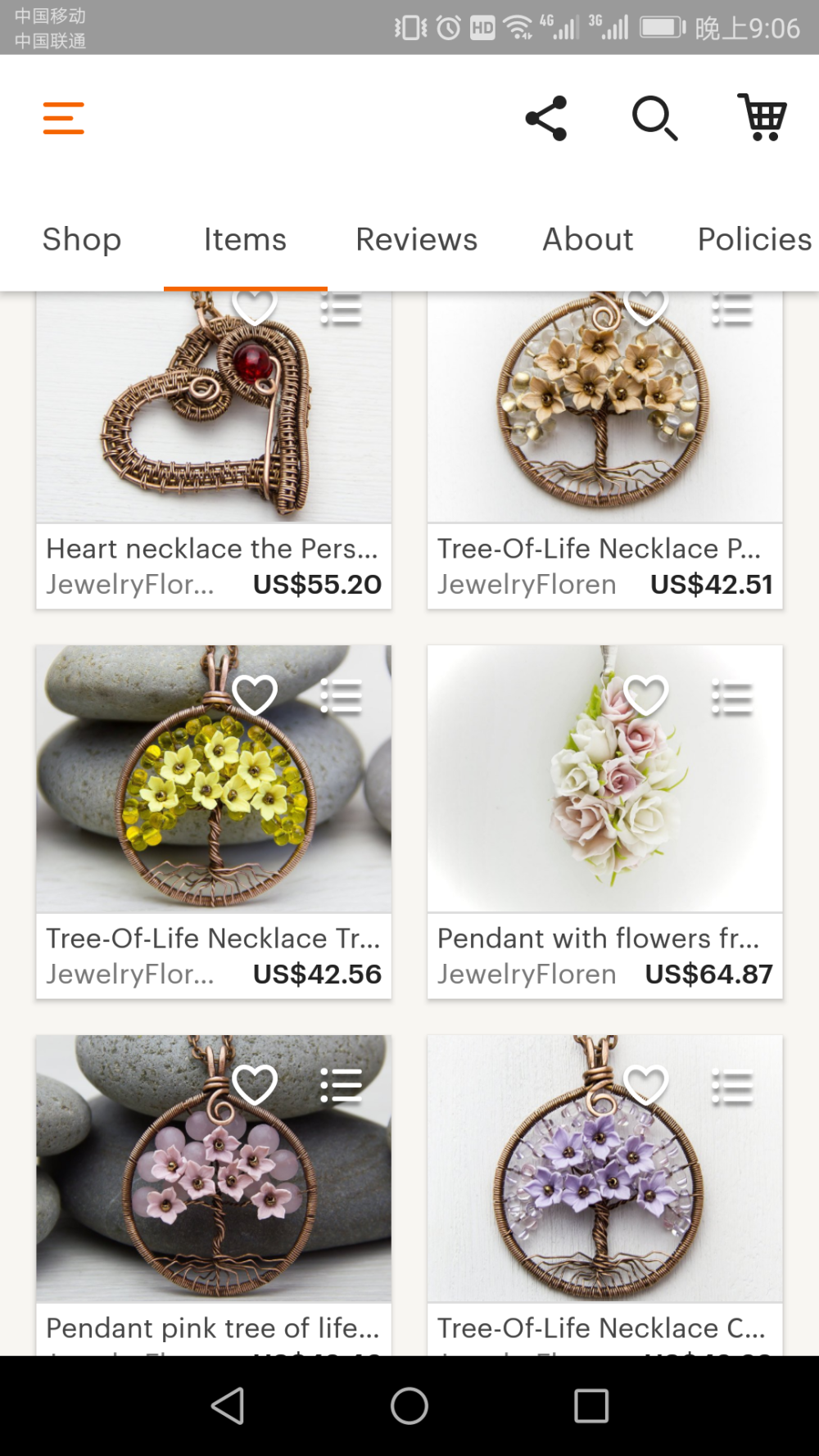Open list menu on purple tree necklace
The image size is (819, 1456).
[732, 1087]
